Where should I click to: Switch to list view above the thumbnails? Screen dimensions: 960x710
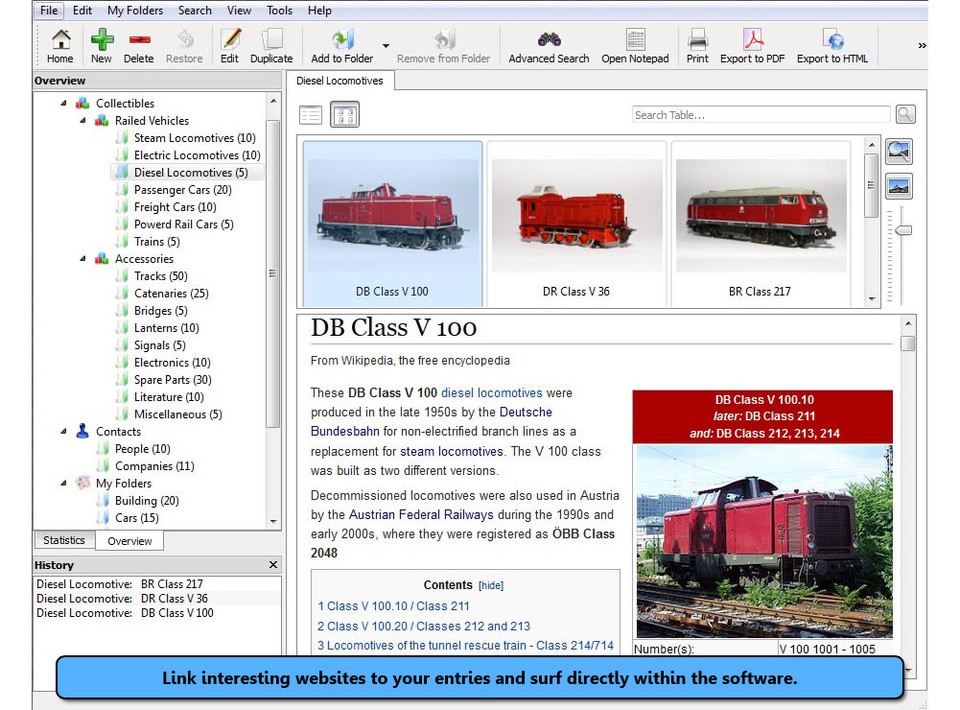[310, 114]
